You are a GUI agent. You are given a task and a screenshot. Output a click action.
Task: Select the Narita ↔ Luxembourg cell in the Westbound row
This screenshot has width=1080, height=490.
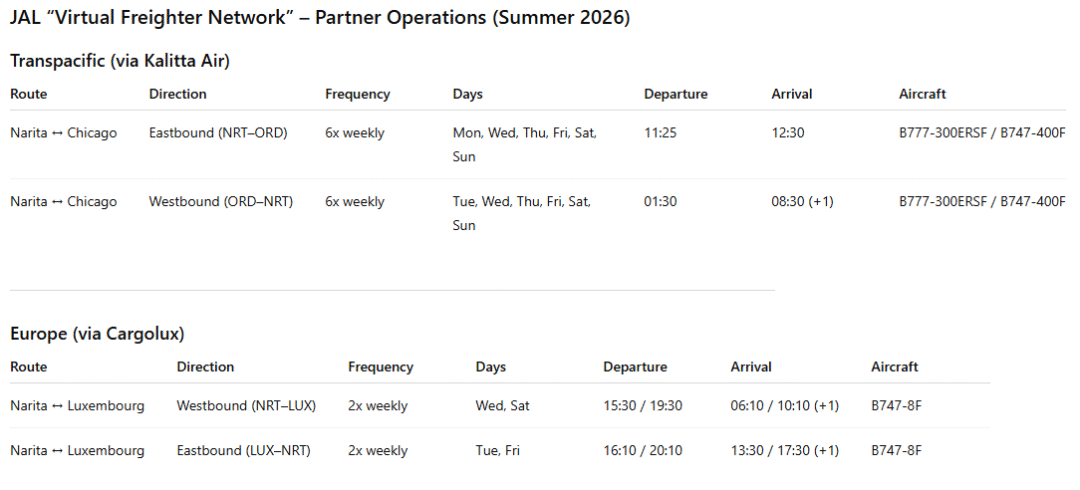77,405
